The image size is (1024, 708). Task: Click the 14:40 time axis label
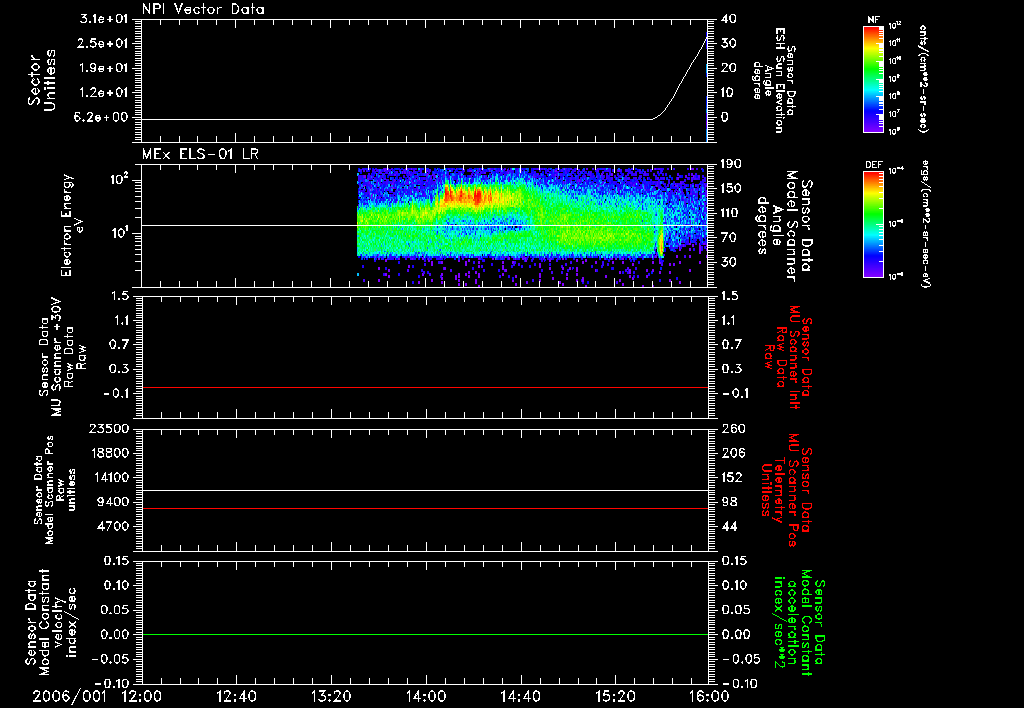[x=520, y=697]
